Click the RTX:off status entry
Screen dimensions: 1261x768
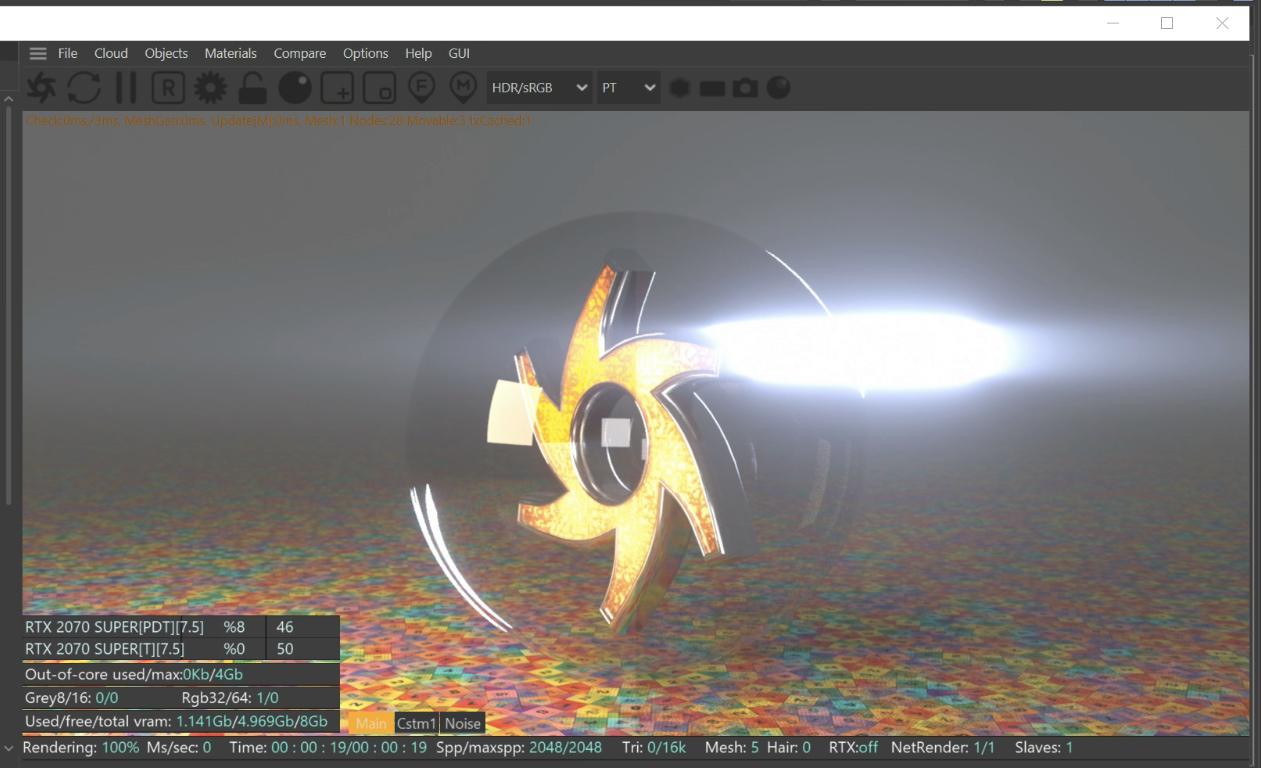coord(853,747)
